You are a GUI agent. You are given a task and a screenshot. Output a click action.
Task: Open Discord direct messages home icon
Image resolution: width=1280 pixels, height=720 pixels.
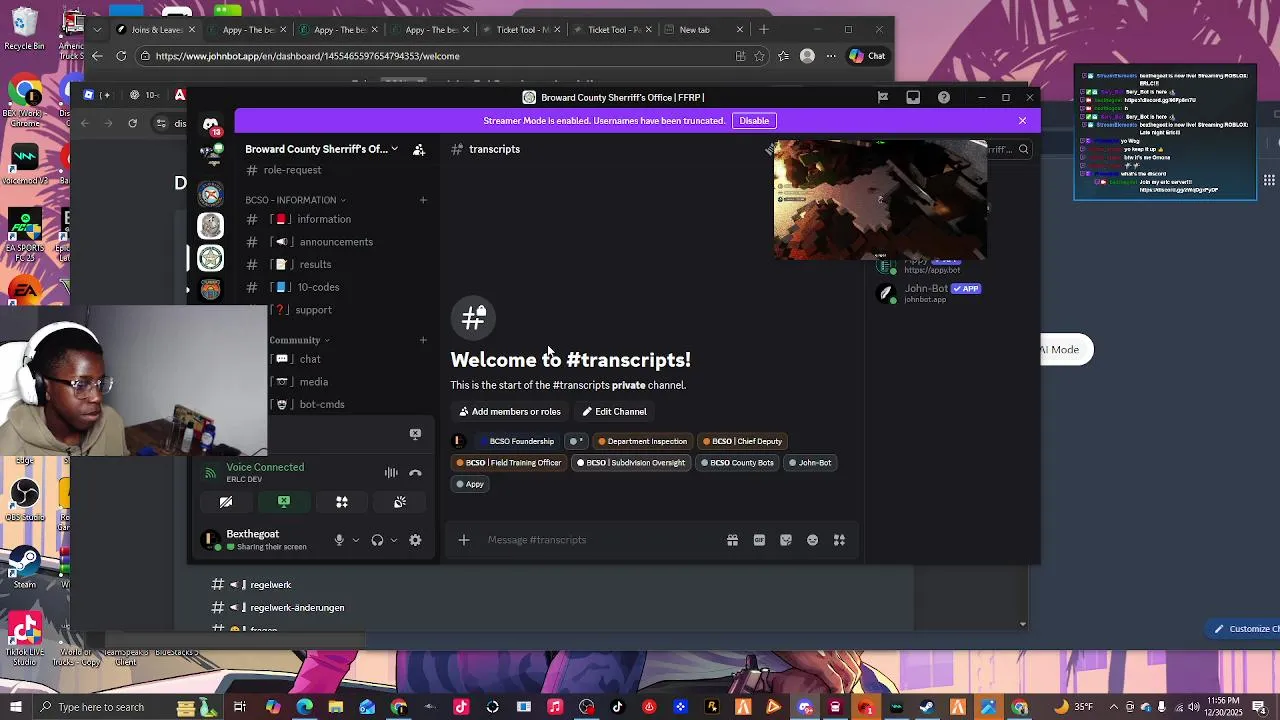210,126
